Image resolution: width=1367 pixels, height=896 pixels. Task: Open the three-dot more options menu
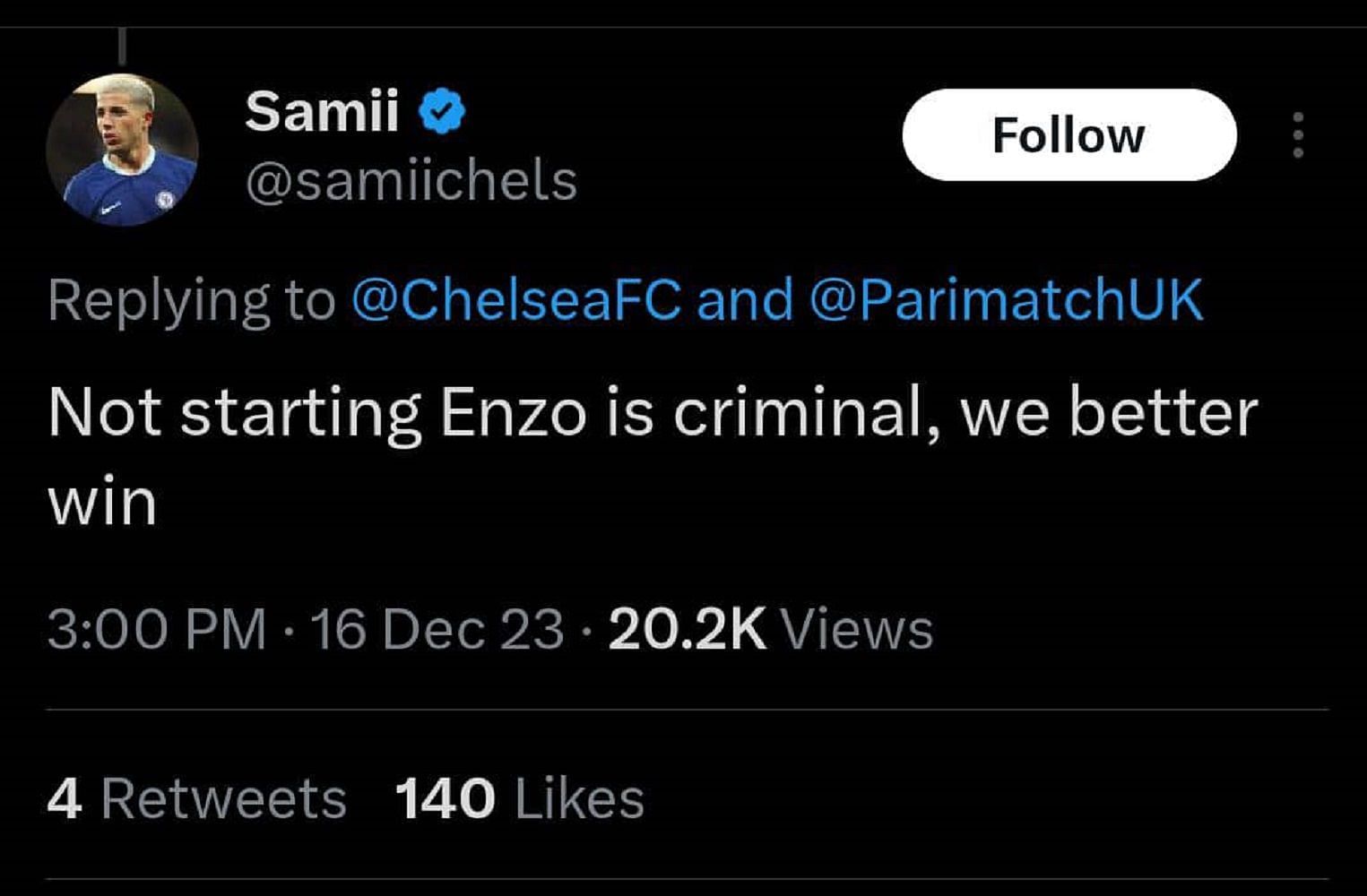[1297, 134]
